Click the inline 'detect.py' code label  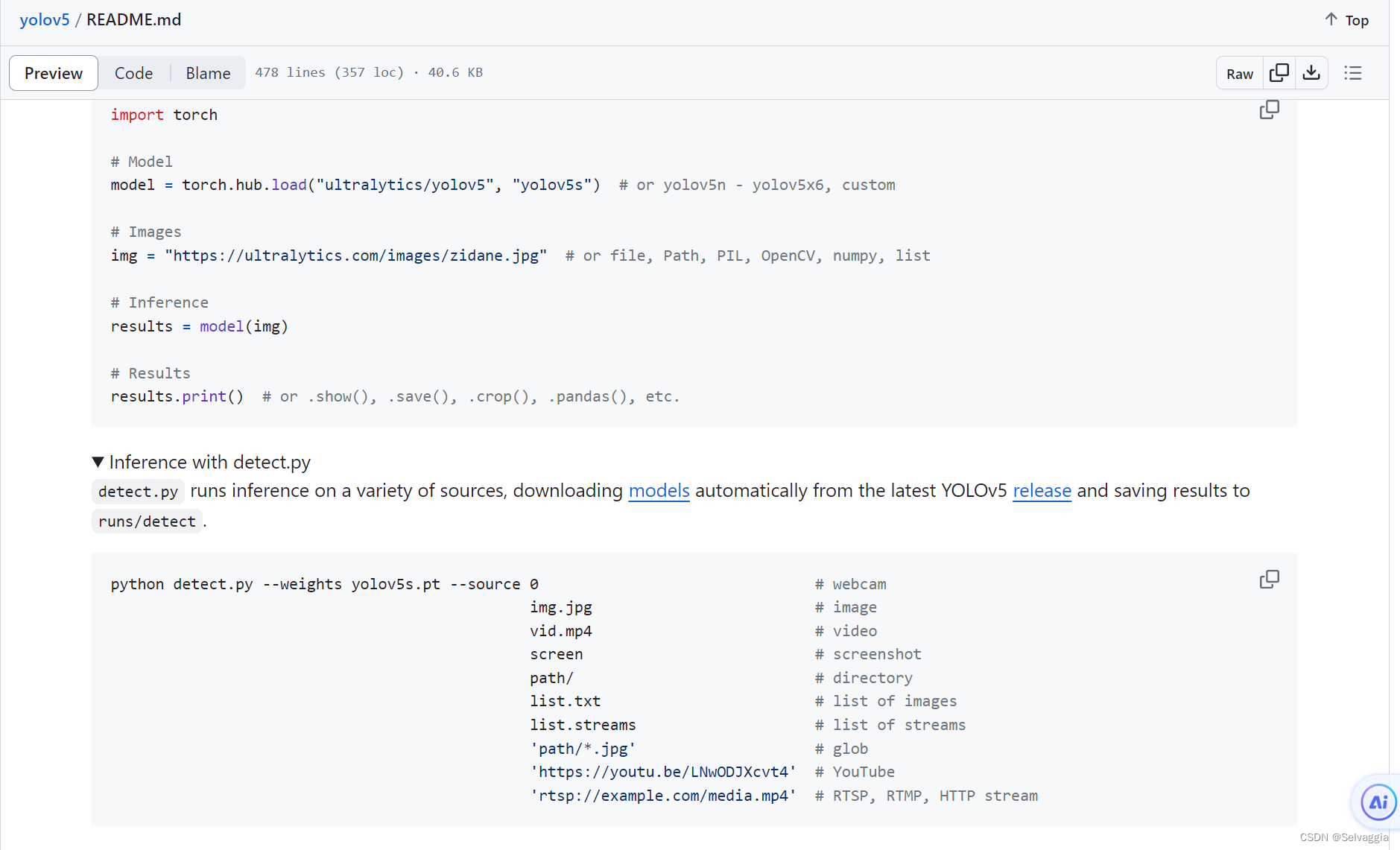tap(138, 492)
